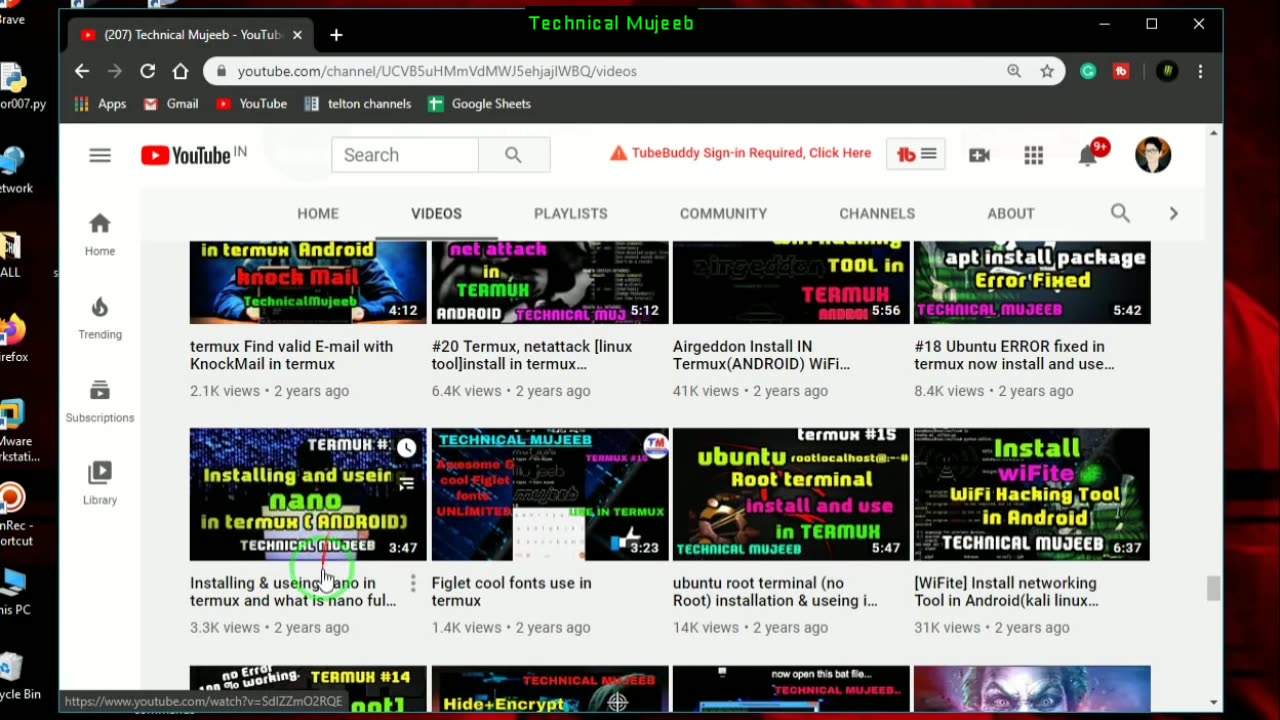Screen dimensions: 1280x720
Task: Open the Google Sheets bookmark
Action: point(480,104)
